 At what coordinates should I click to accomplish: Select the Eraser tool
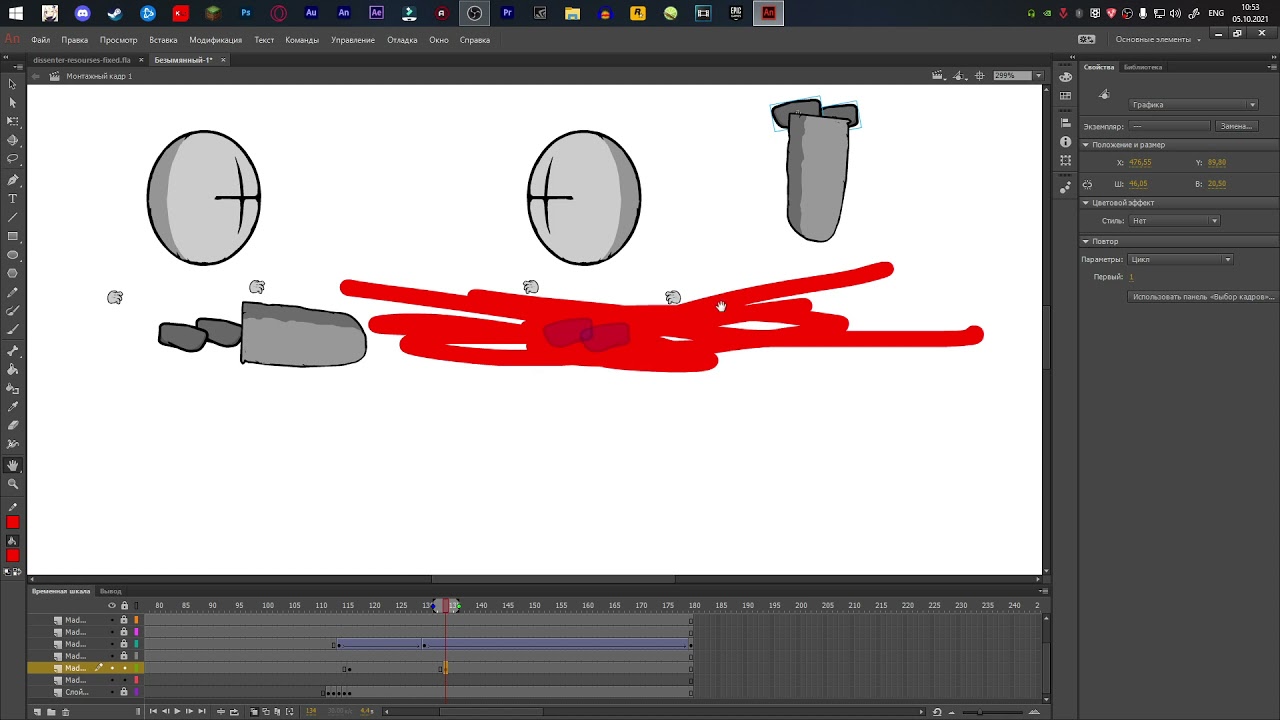[x=13, y=426]
